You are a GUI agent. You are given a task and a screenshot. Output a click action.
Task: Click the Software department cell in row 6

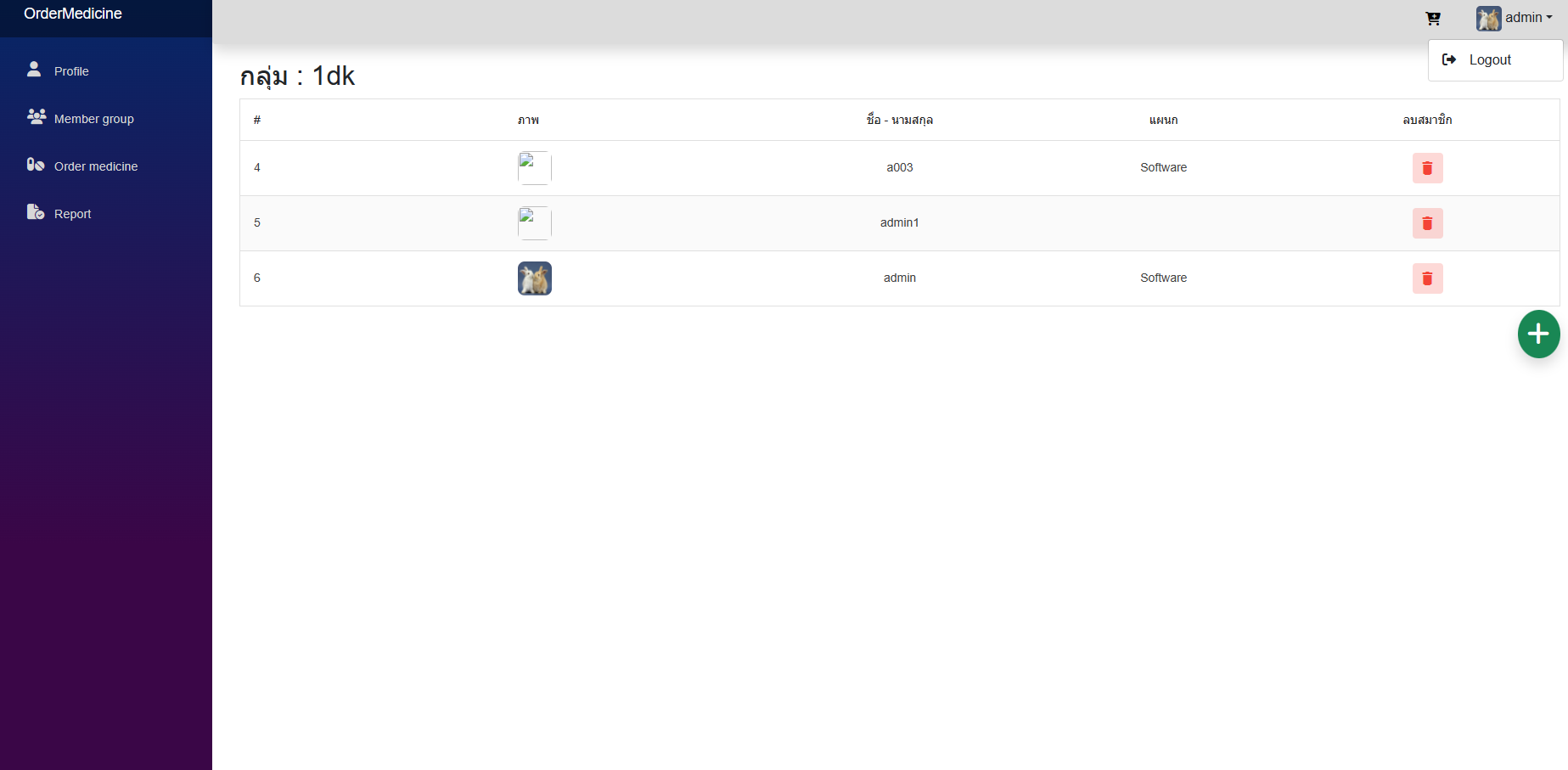[1163, 278]
